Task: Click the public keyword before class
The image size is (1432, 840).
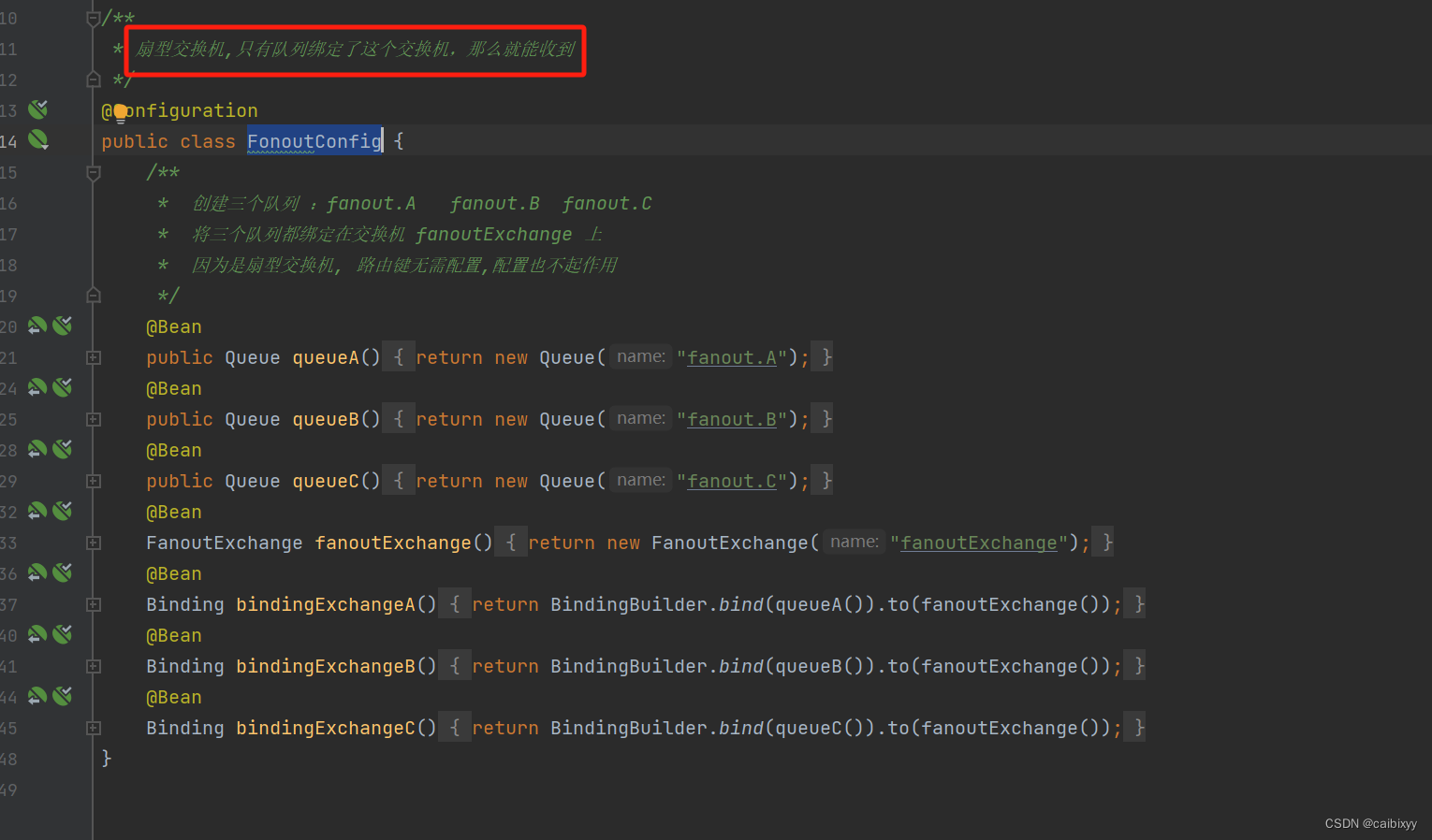Action: (135, 141)
